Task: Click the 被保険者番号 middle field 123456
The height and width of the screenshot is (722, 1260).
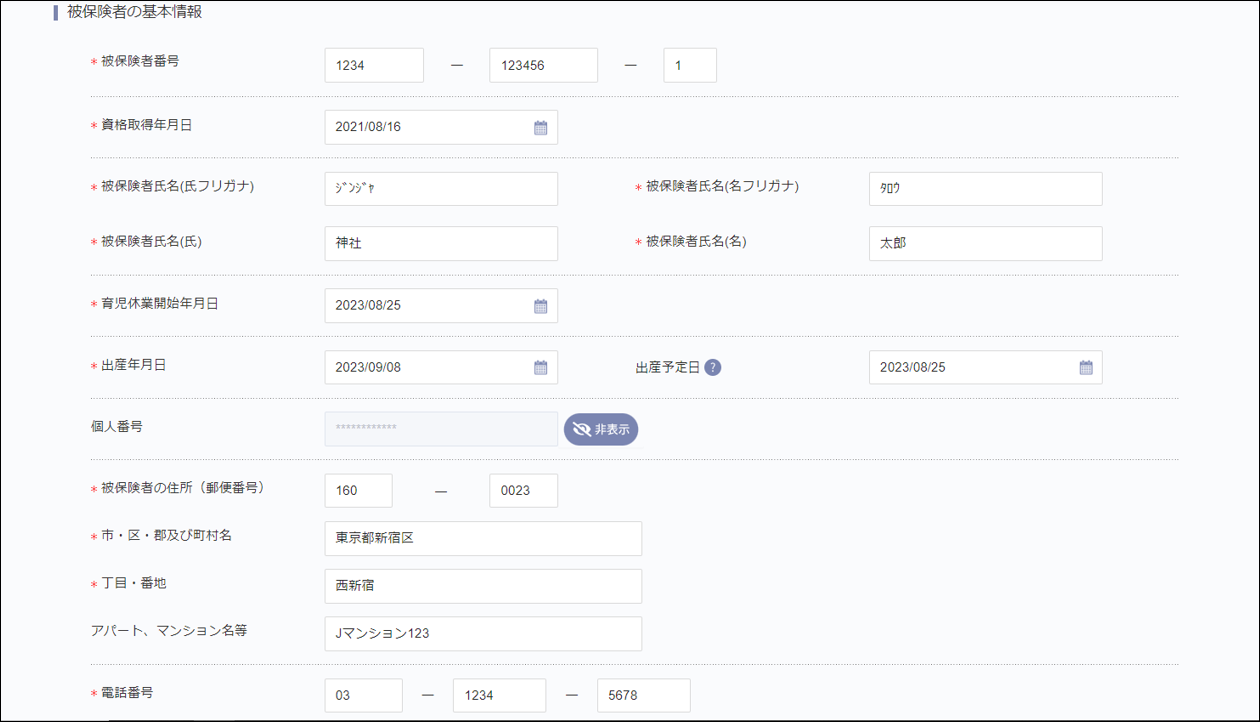Action: pyautogui.click(x=543, y=65)
